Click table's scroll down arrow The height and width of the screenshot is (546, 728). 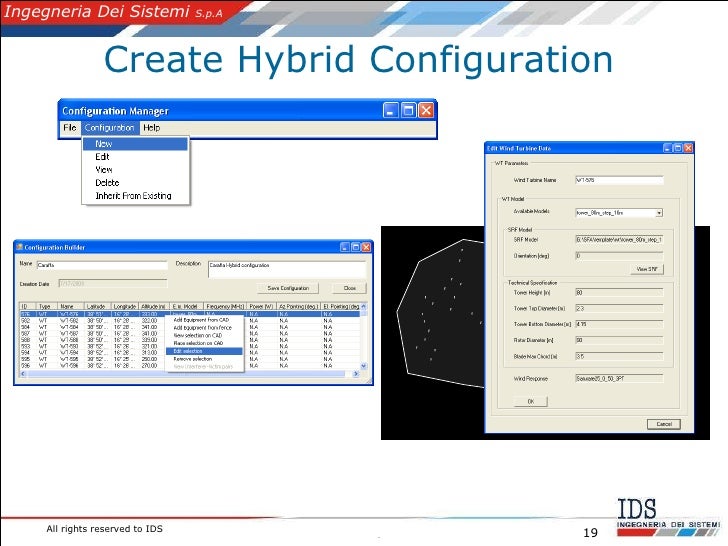[x=364, y=366]
